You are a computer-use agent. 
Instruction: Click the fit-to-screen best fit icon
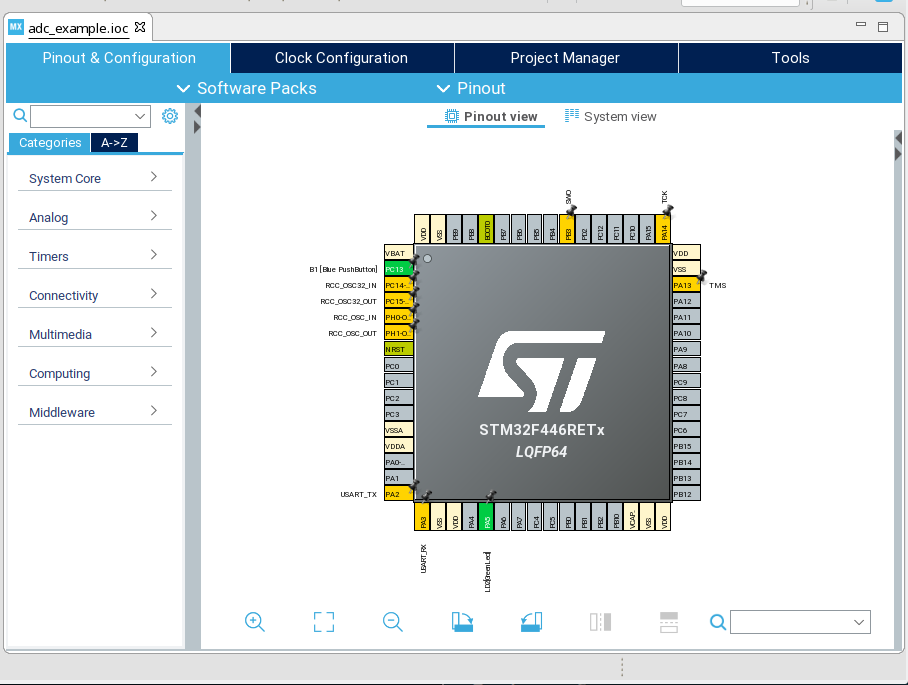point(324,622)
